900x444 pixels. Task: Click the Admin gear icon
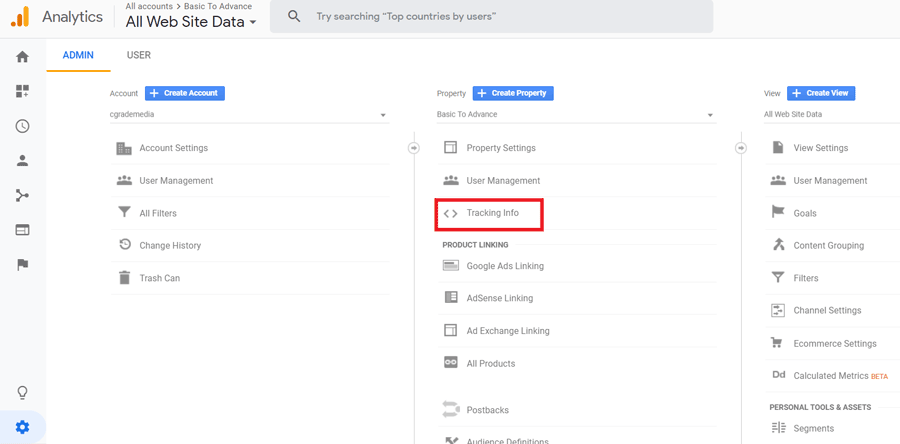(x=22, y=427)
